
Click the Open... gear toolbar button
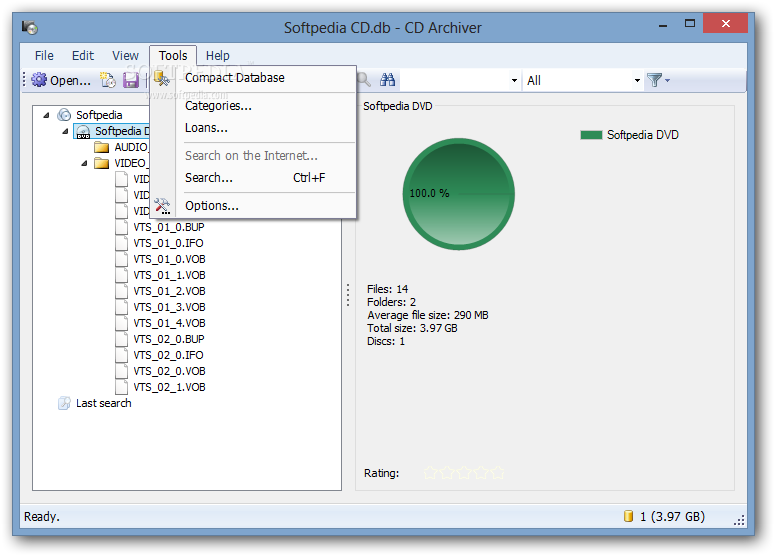[x=61, y=80]
